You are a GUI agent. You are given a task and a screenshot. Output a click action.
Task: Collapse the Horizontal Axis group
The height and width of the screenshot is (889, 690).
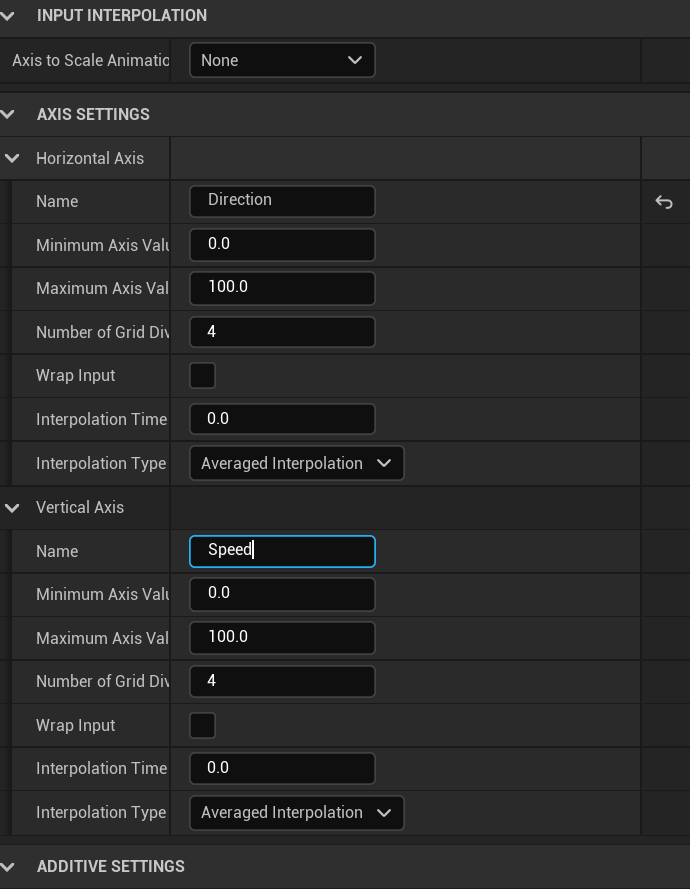[x=13, y=158]
